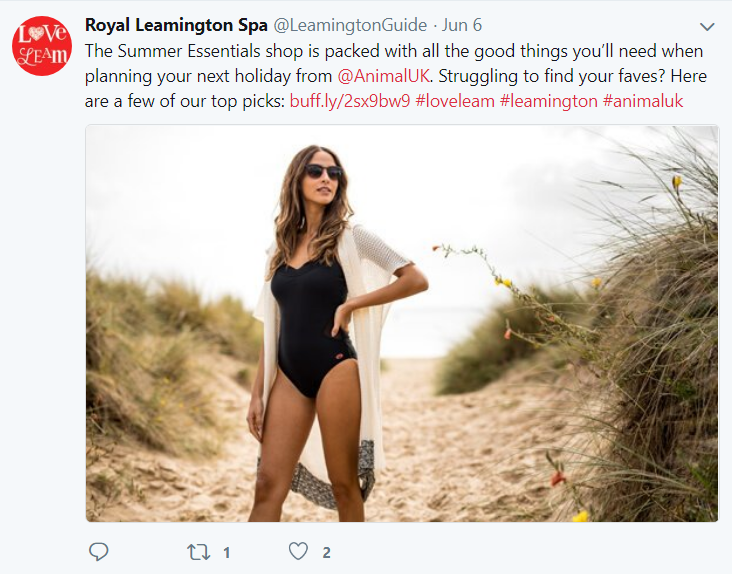Screen dimensions: 732x574
Task: Open the Royal Leamington Spa profile name
Action: pos(176,25)
